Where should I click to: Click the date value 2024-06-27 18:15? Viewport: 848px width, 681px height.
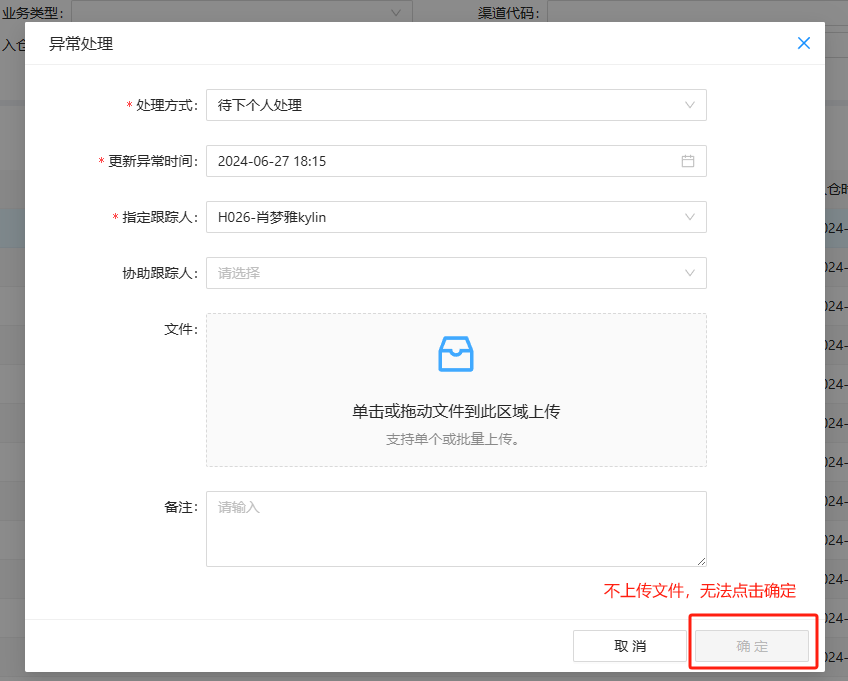[272, 161]
